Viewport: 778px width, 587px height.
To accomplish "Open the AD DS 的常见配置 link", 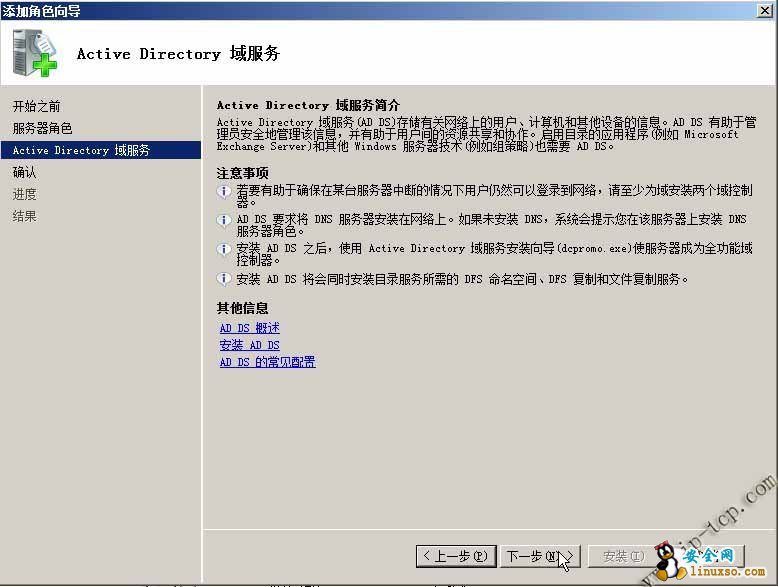I will pos(267,362).
